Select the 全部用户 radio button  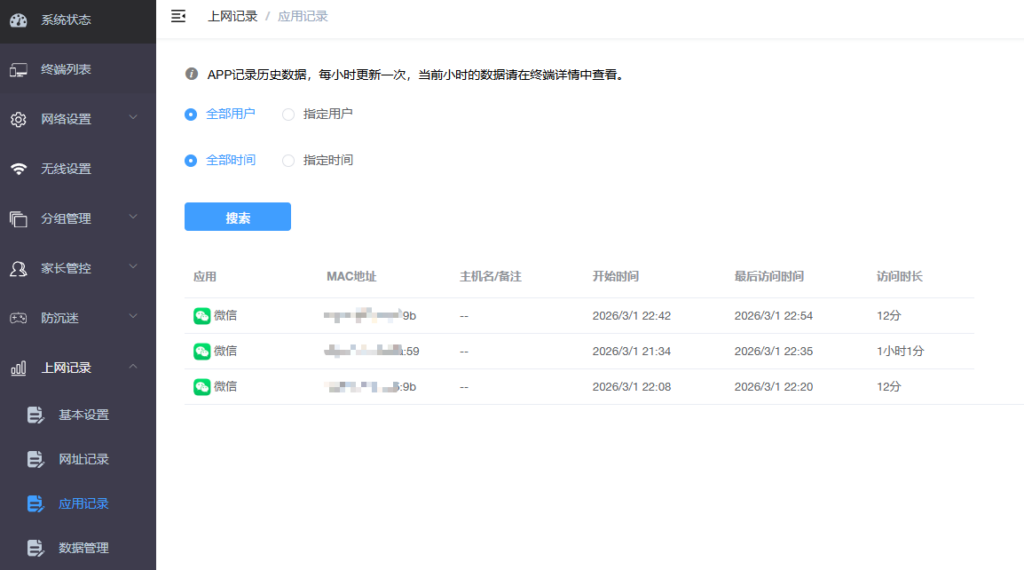(191, 114)
